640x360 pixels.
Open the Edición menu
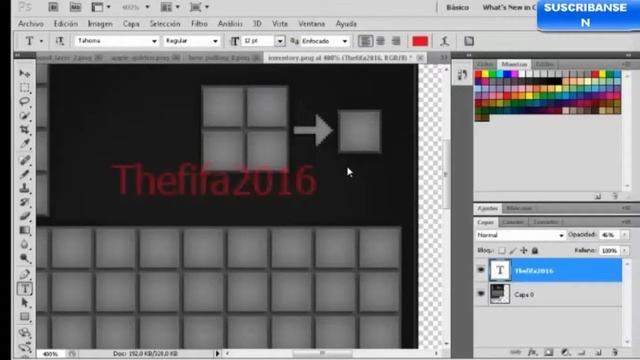pos(66,24)
